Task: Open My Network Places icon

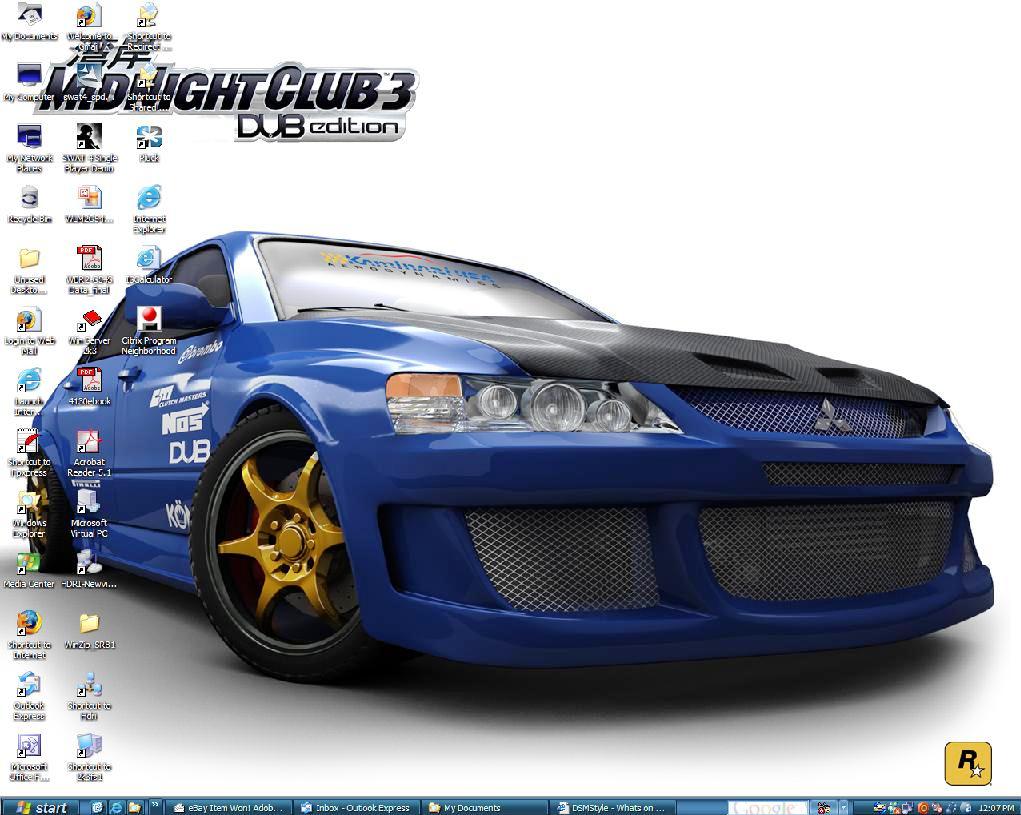Action: click(30, 138)
